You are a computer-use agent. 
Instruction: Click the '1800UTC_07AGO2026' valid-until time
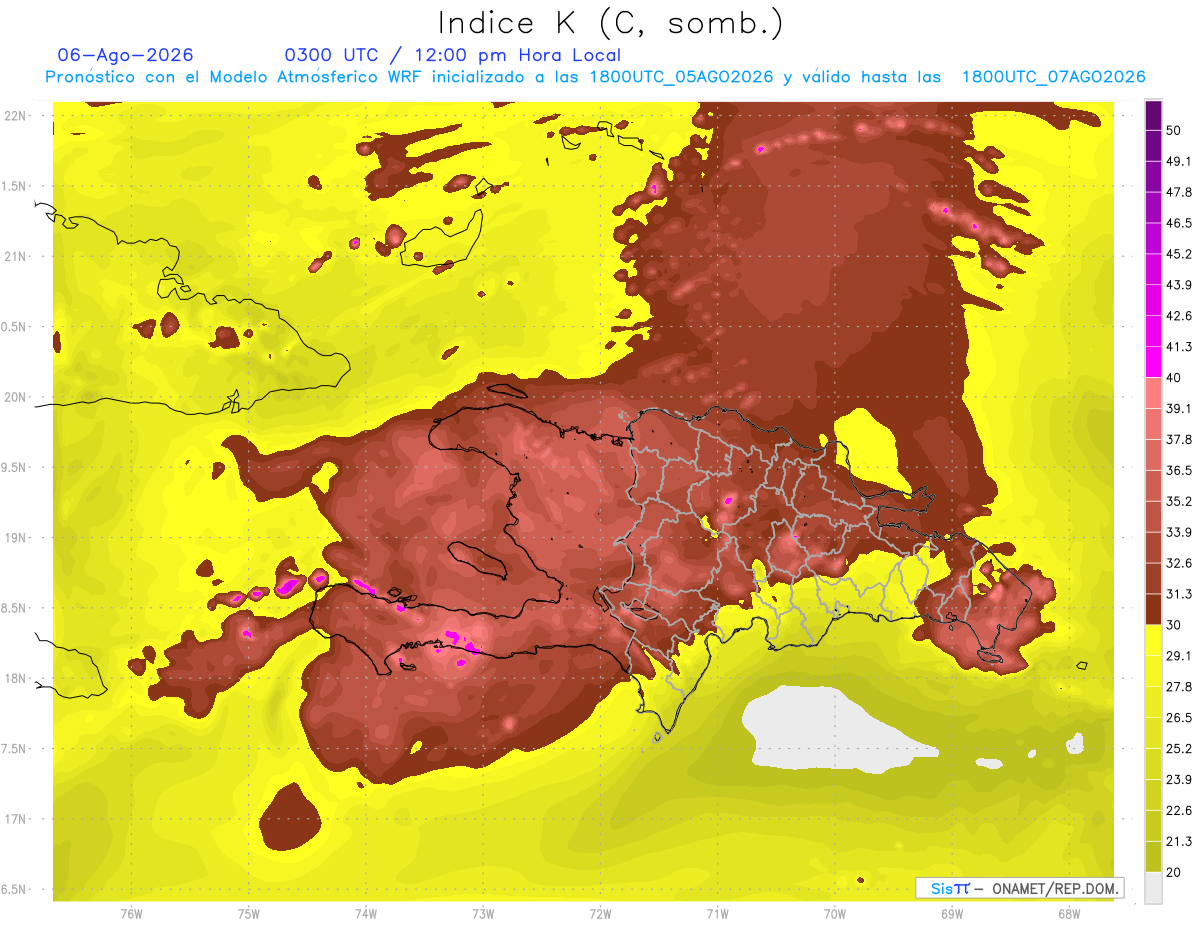[1053, 77]
